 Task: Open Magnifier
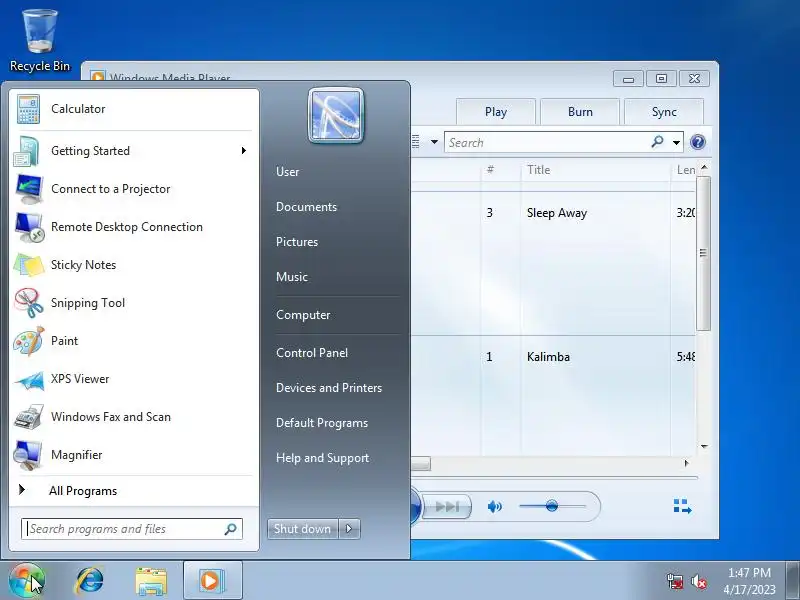tap(134, 455)
